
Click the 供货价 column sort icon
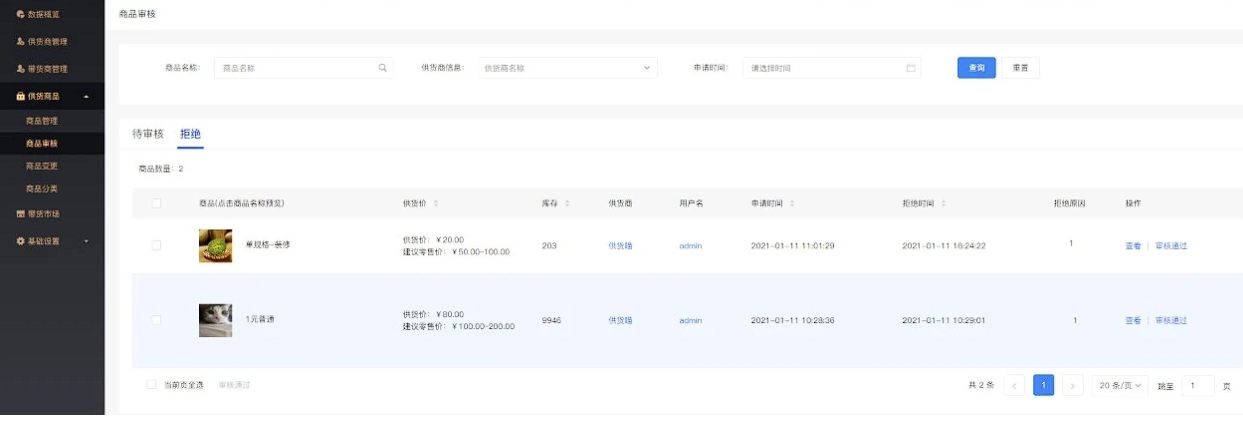coord(437,203)
